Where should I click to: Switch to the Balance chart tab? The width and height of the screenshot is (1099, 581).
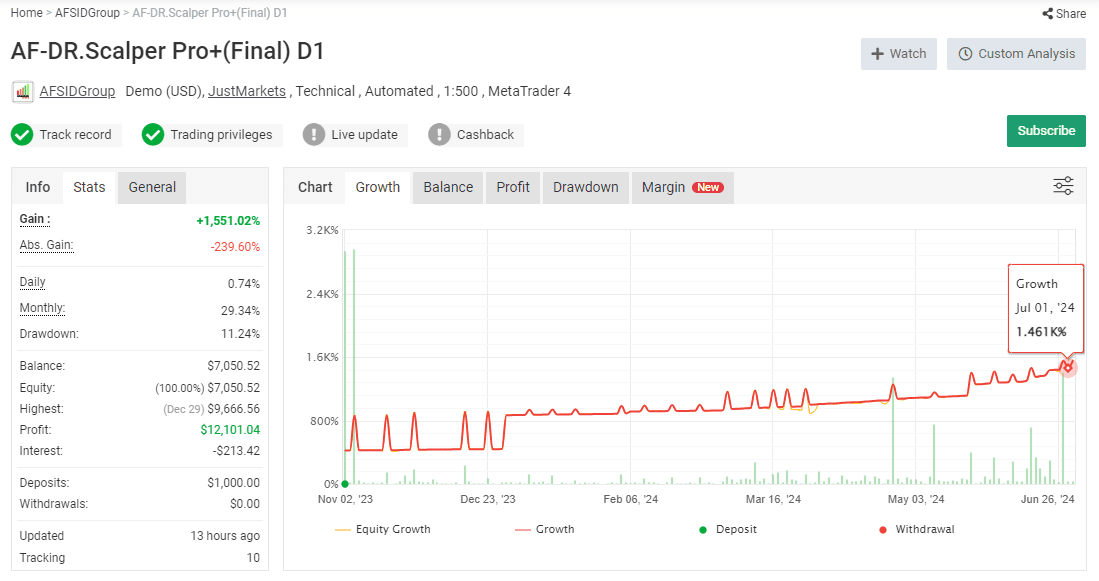[448, 187]
